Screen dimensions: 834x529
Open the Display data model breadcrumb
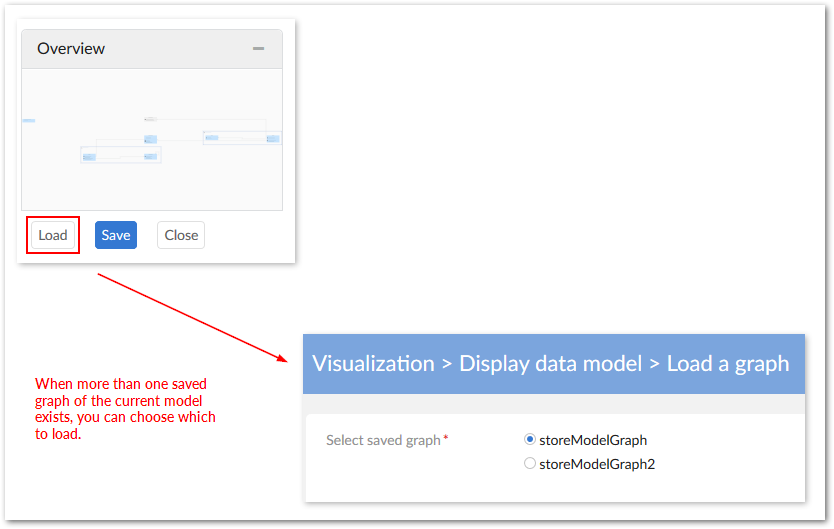550,364
